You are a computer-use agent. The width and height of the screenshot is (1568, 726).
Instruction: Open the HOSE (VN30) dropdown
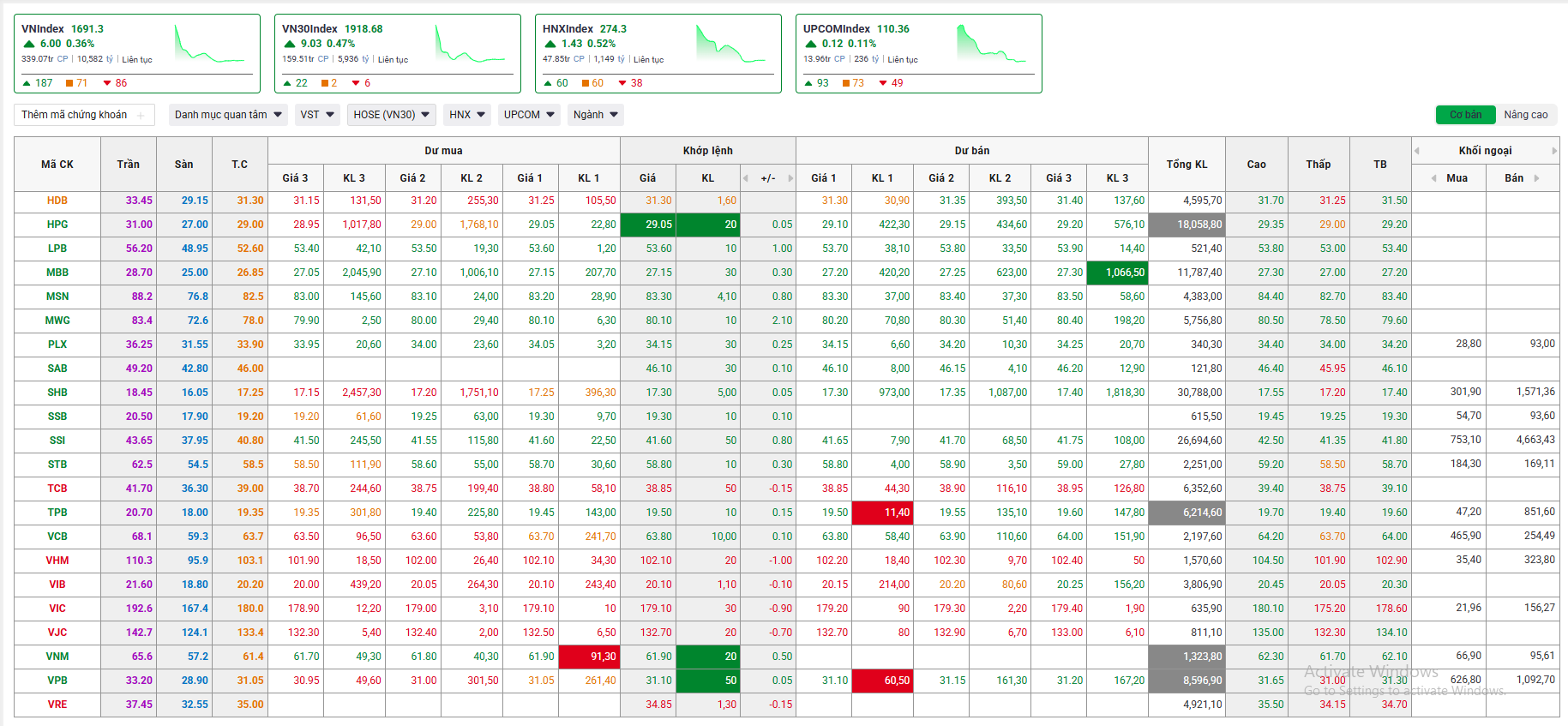coord(391,115)
